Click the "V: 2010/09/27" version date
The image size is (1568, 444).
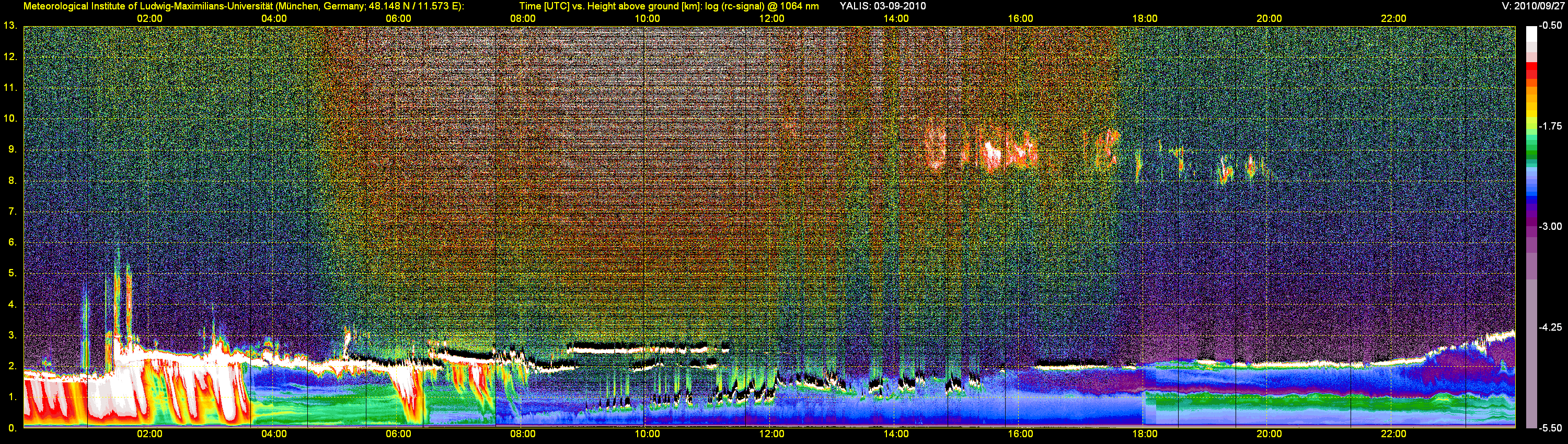[x=1531, y=6]
